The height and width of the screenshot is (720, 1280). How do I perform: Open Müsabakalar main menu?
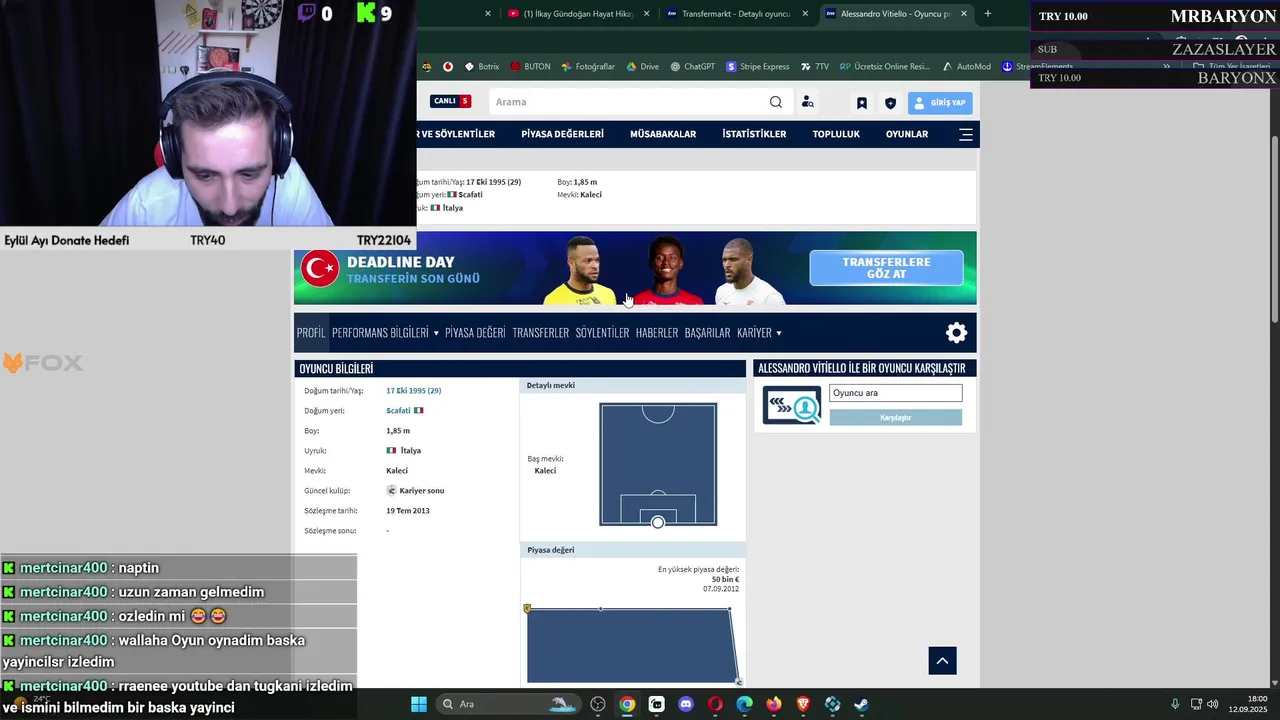[663, 134]
